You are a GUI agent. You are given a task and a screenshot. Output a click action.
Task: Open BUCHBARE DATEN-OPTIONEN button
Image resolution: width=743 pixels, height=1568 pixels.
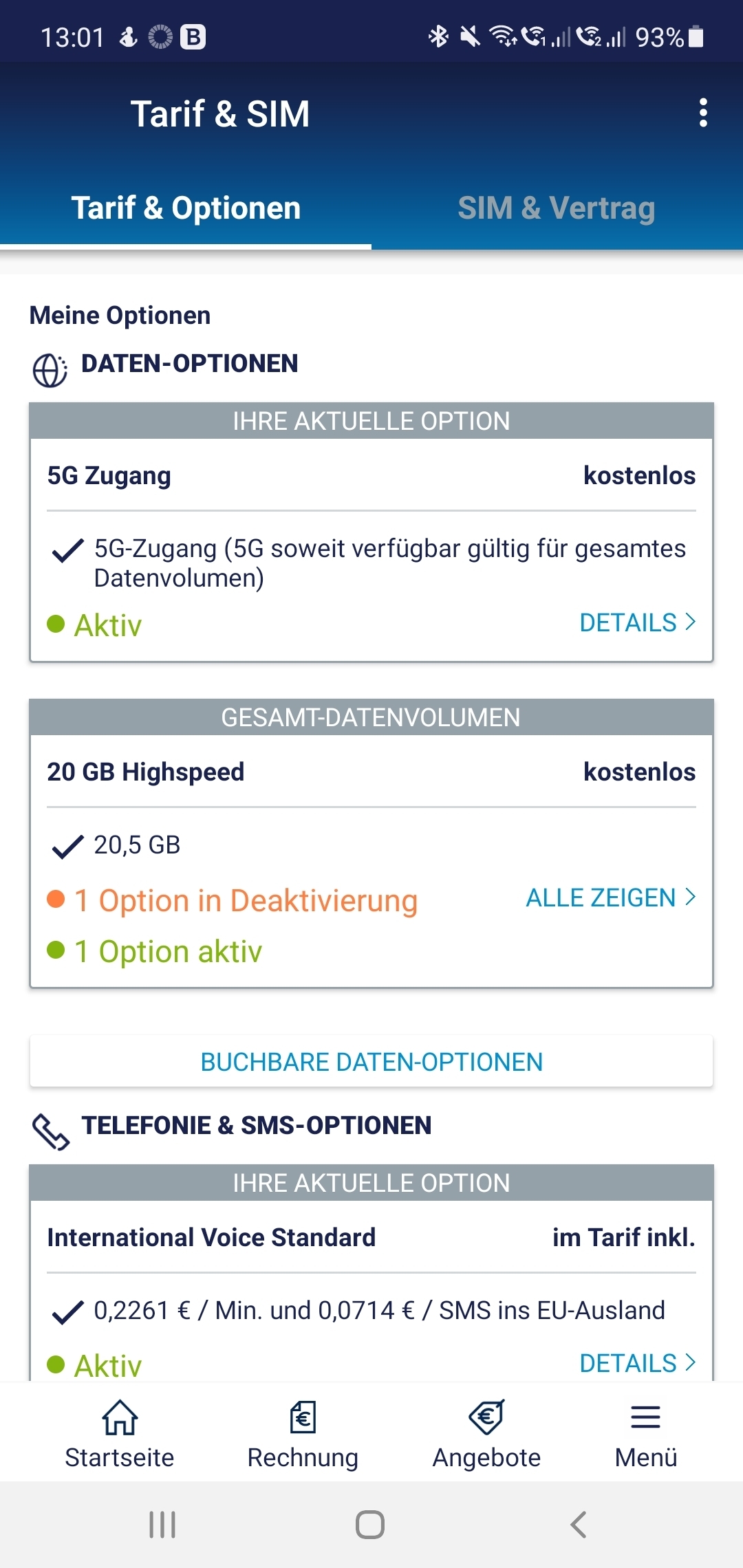pos(371,1062)
